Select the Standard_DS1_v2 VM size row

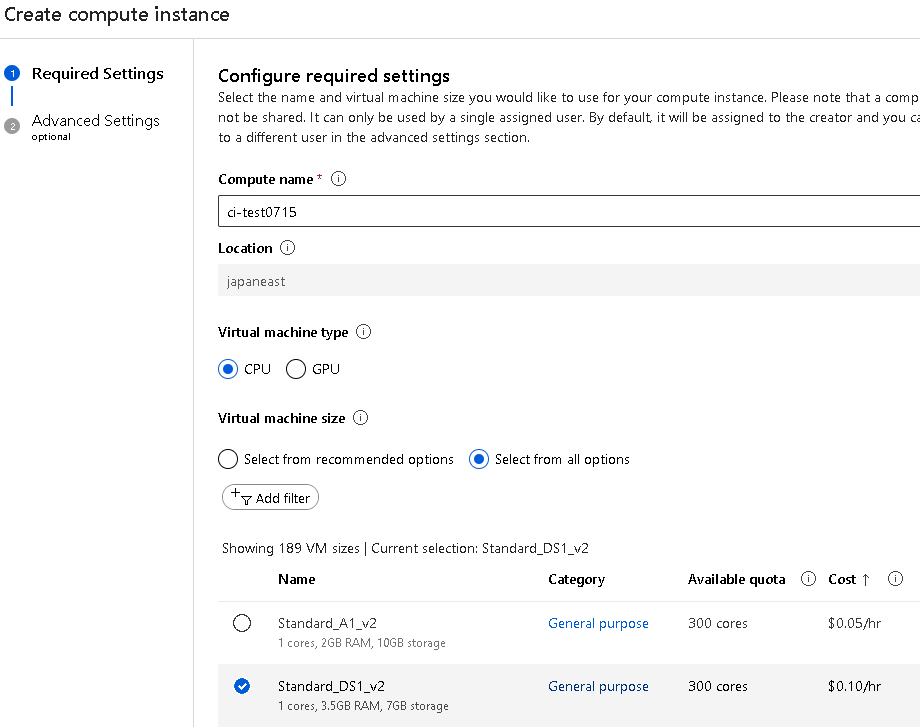pyautogui.click(x=242, y=686)
